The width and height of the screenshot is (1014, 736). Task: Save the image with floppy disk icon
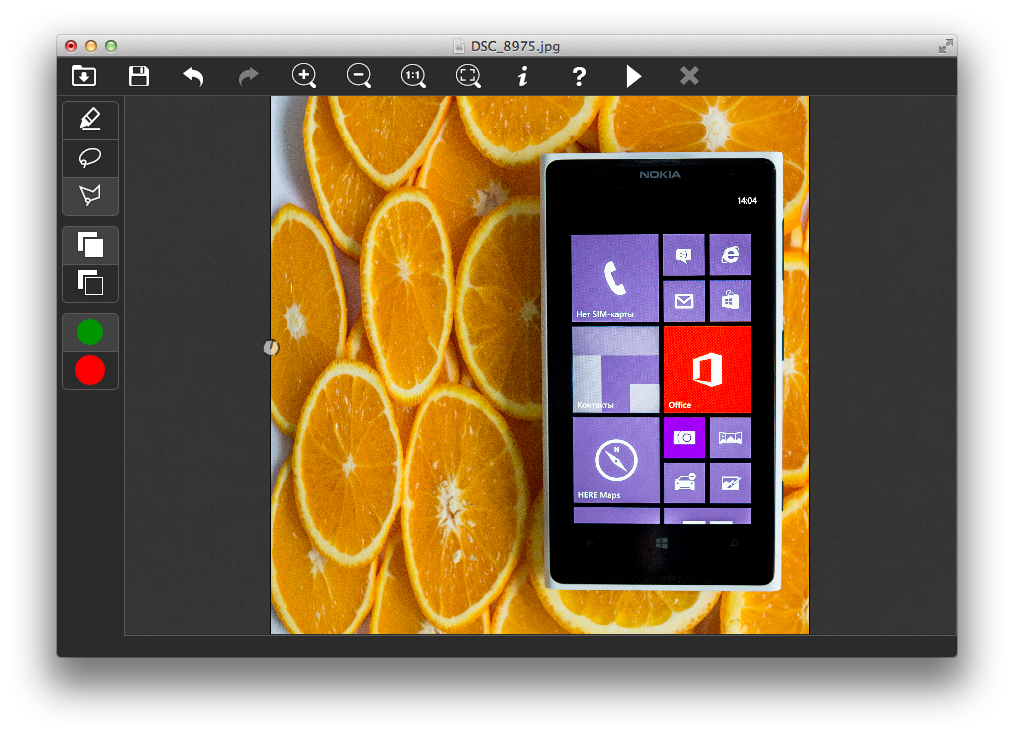[138, 76]
